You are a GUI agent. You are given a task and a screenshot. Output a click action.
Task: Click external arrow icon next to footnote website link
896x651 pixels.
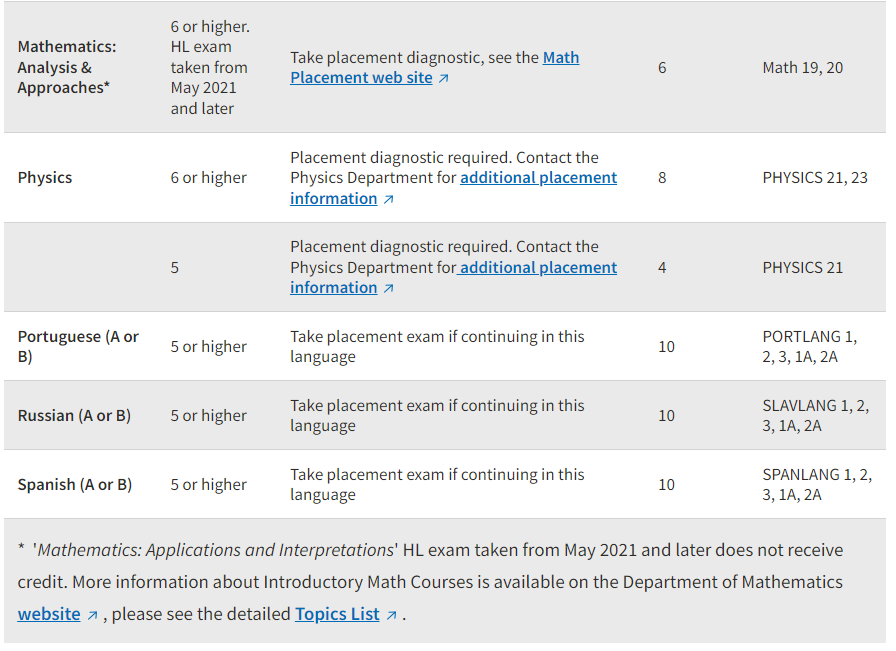click(x=92, y=616)
